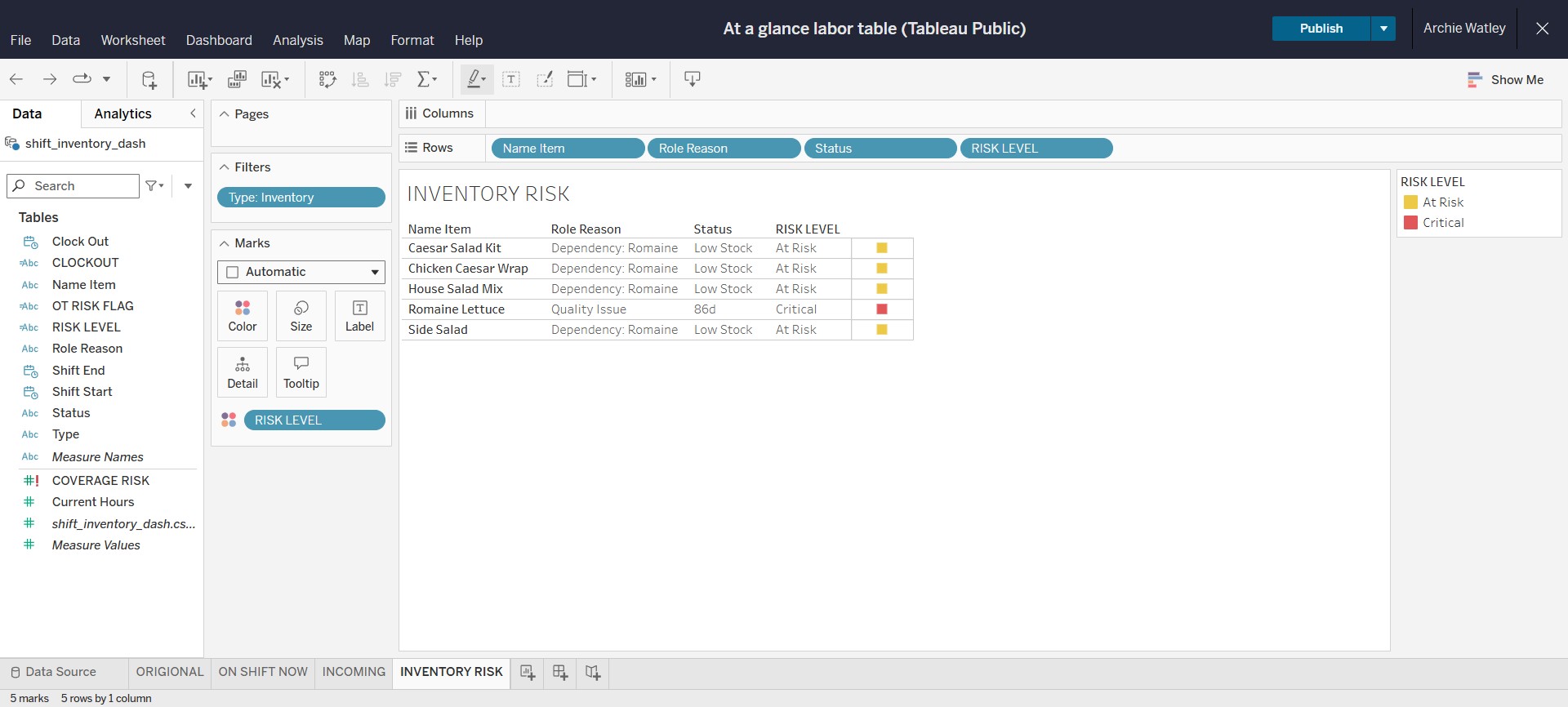Collapse the Marks card
Image resolution: width=1568 pixels, height=707 pixels.
(225, 243)
